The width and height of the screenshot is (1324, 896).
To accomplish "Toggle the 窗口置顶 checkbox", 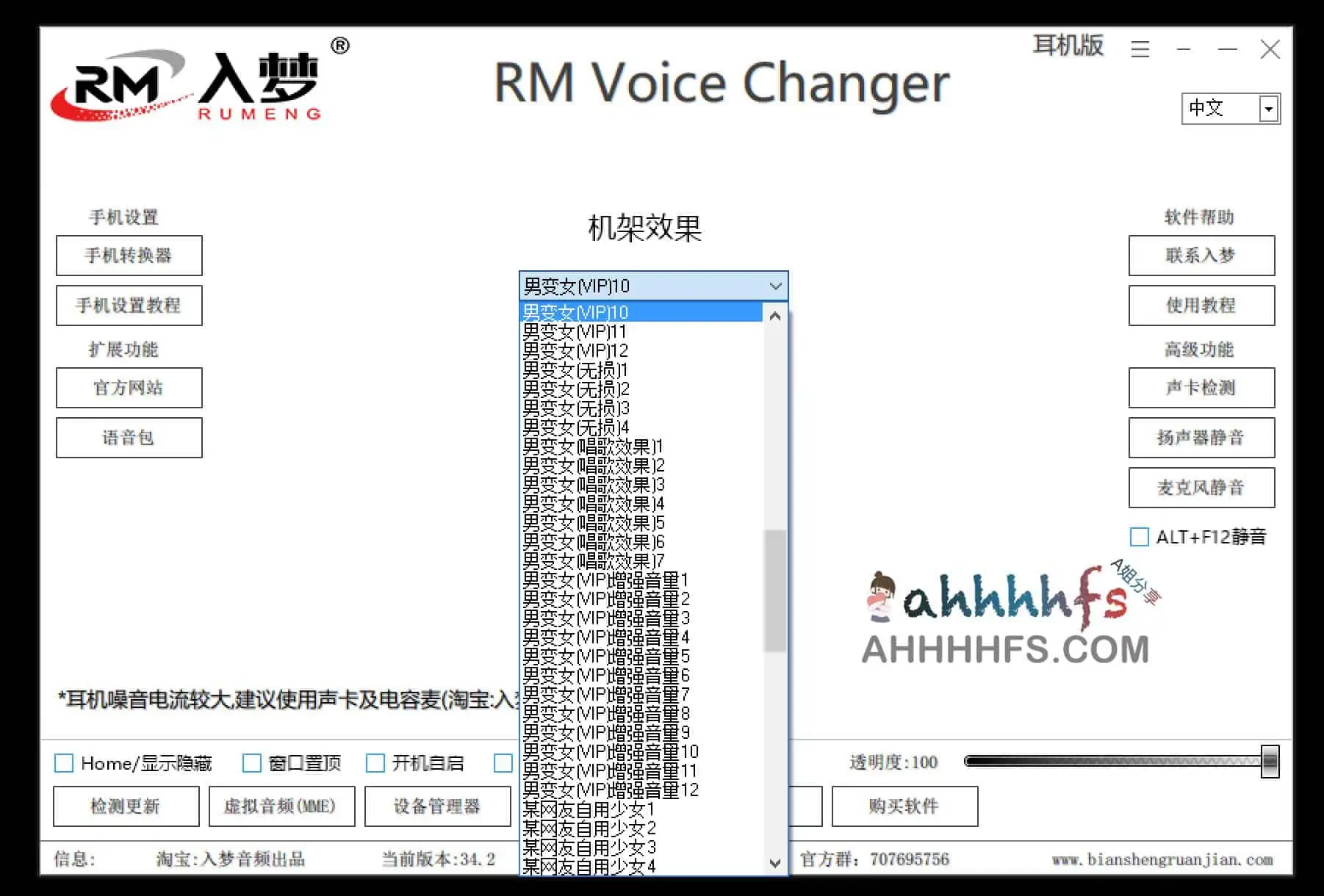I will pos(252,764).
